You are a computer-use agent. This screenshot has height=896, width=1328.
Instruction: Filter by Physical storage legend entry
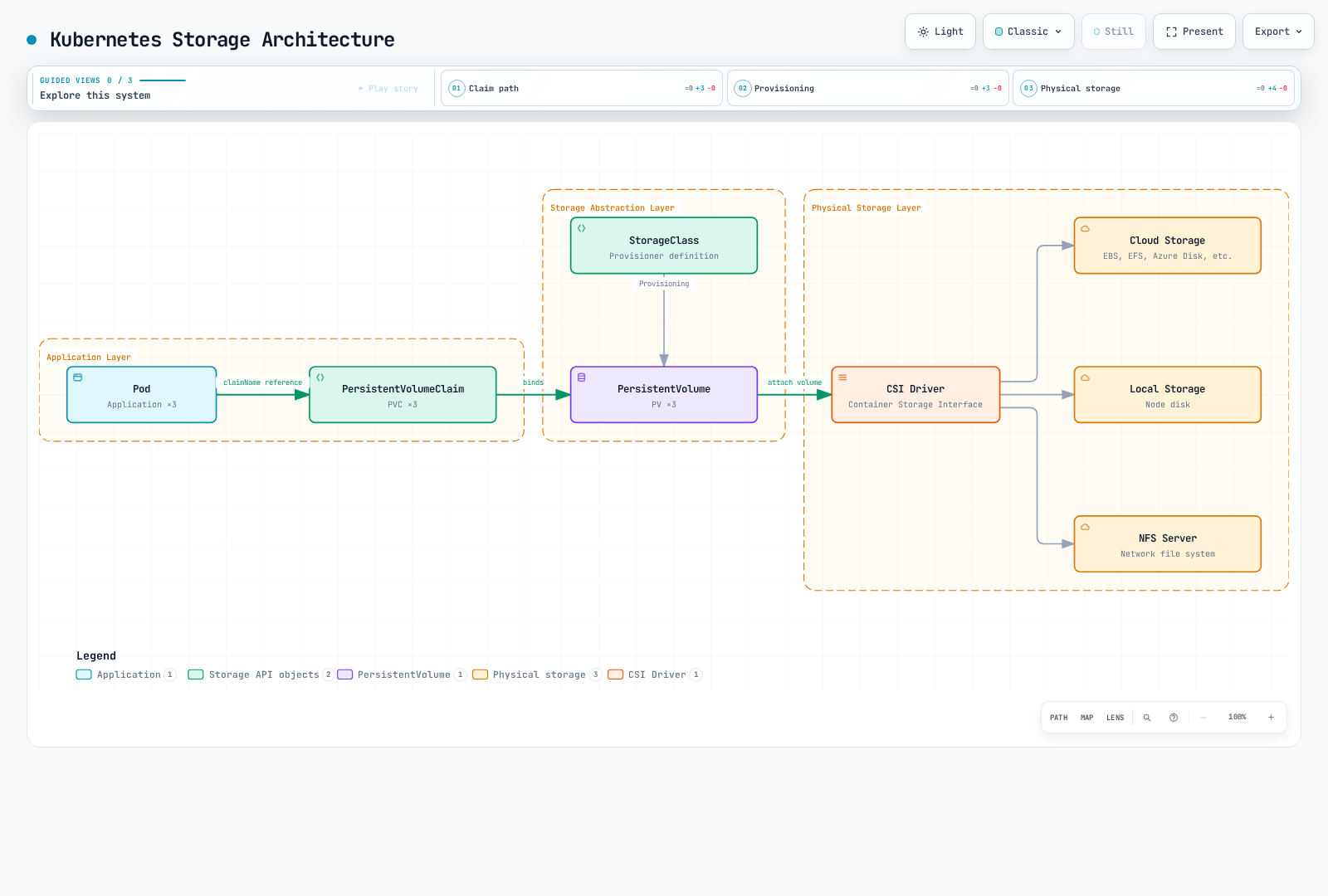click(x=537, y=674)
